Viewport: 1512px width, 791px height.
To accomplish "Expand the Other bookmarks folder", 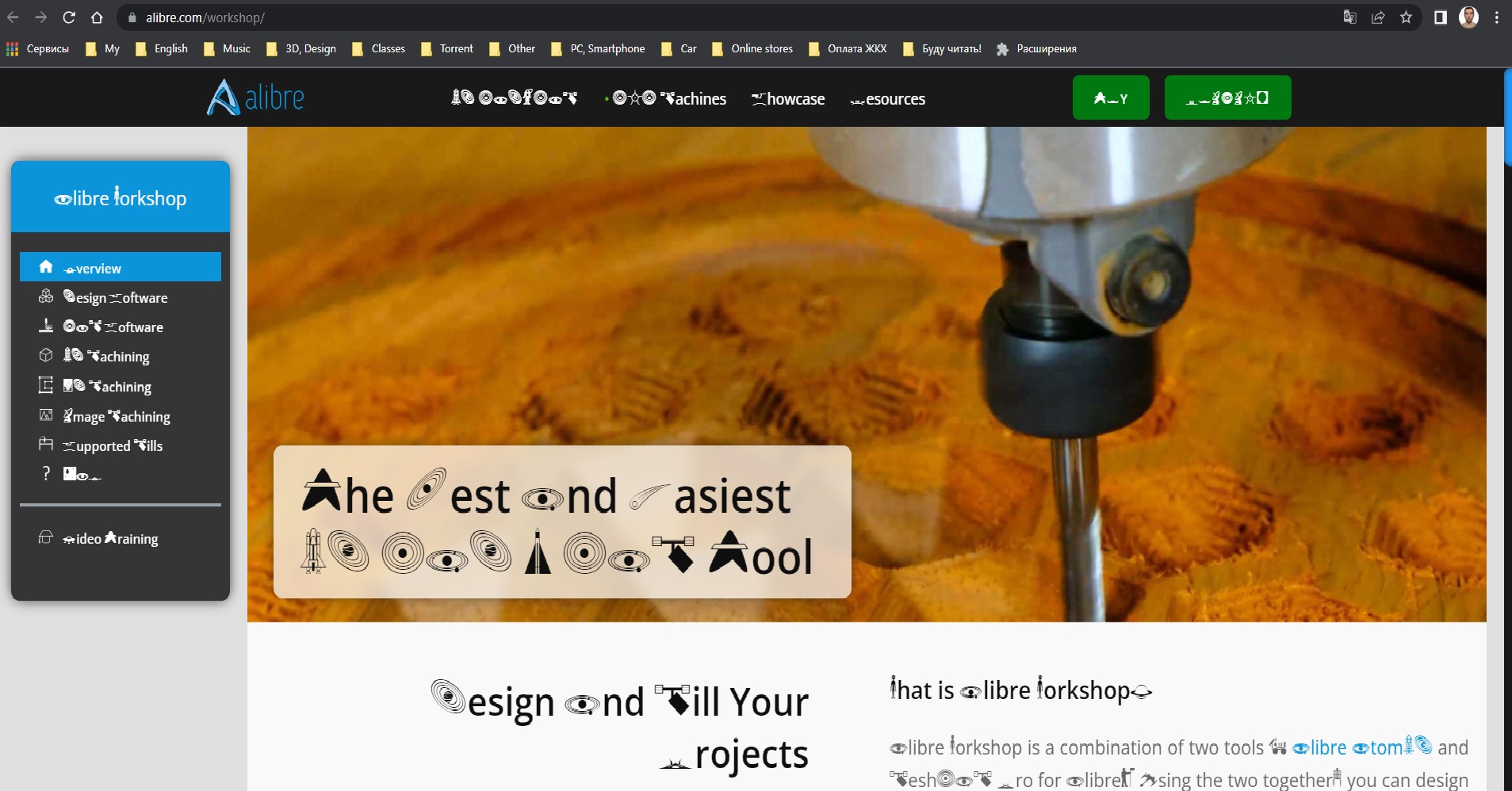I will [512, 49].
